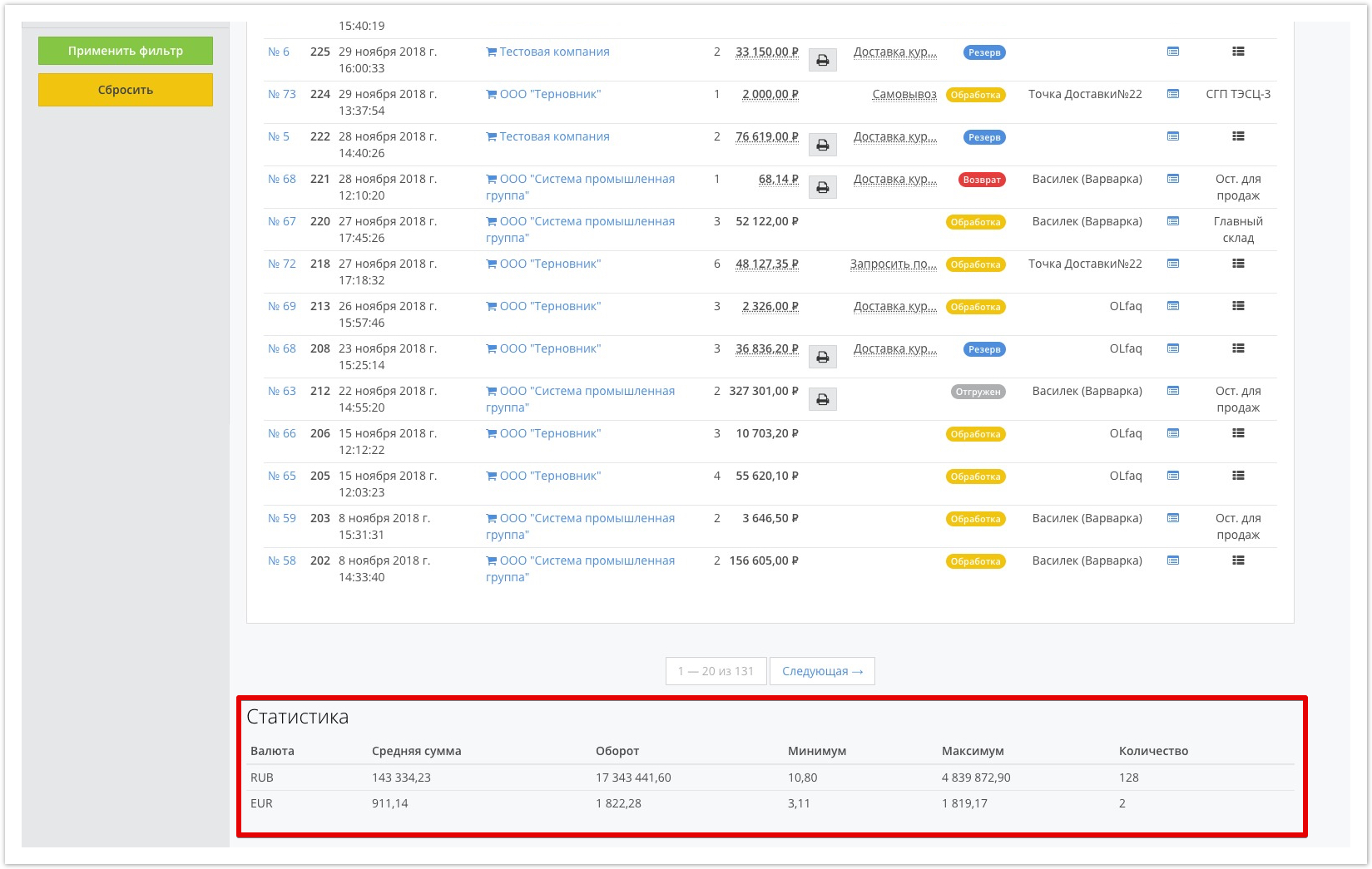Click blue card icon for order 202
The height and width of the screenshot is (869, 1372).
pyautogui.click(x=1173, y=560)
